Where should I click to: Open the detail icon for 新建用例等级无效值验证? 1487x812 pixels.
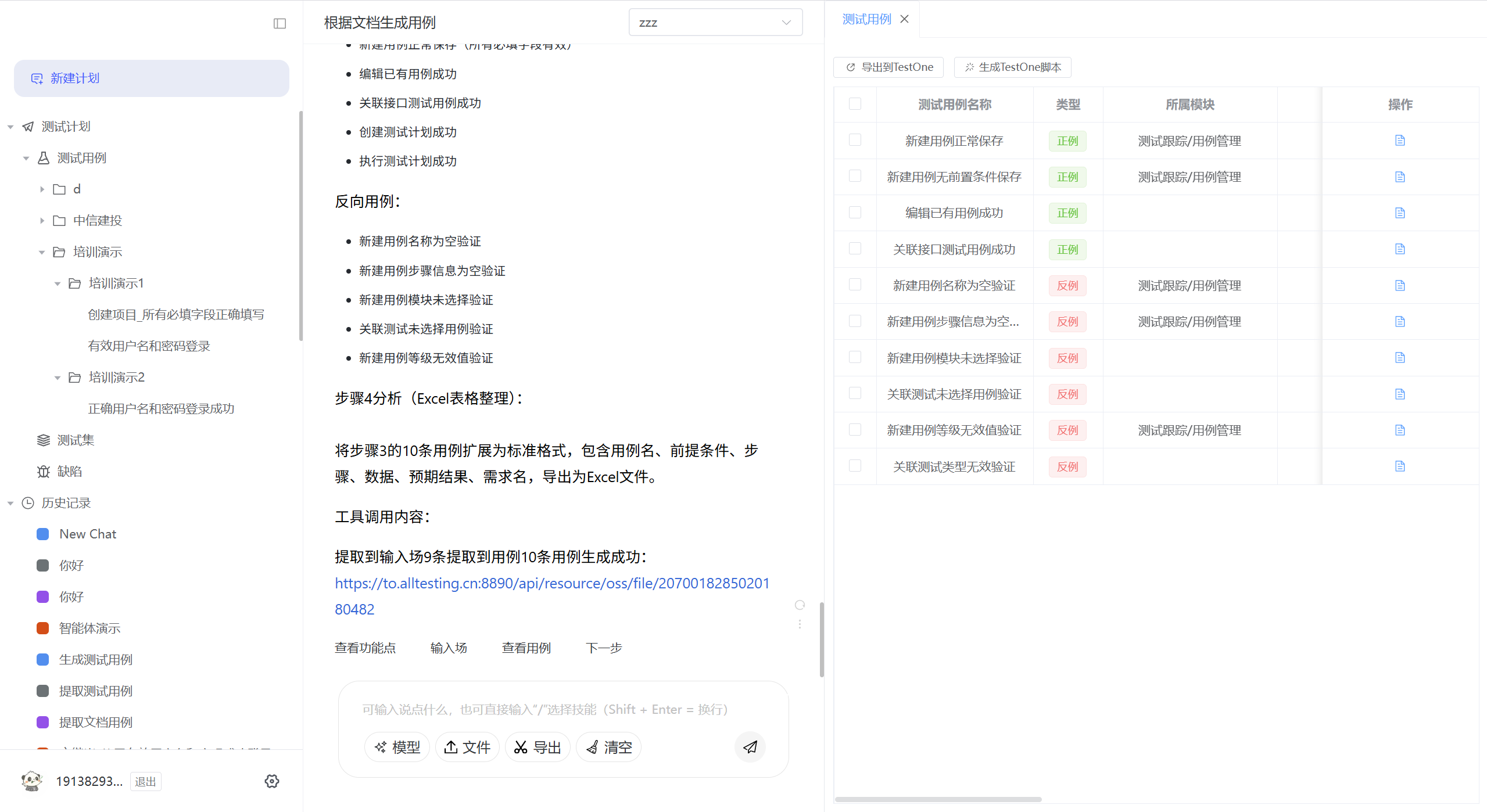tap(1400, 430)
